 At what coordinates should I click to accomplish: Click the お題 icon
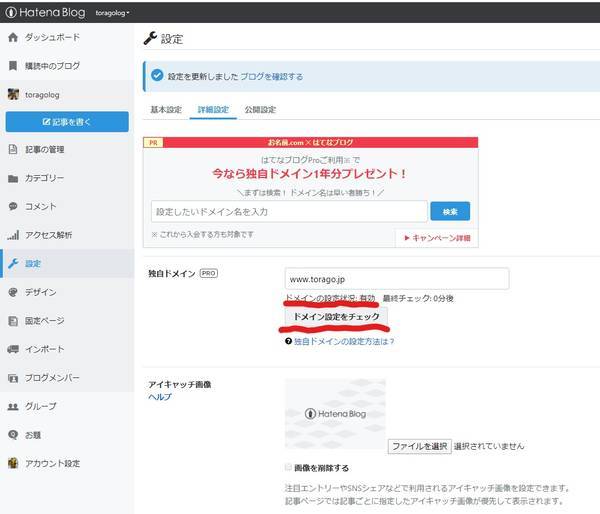coord(13,435)
